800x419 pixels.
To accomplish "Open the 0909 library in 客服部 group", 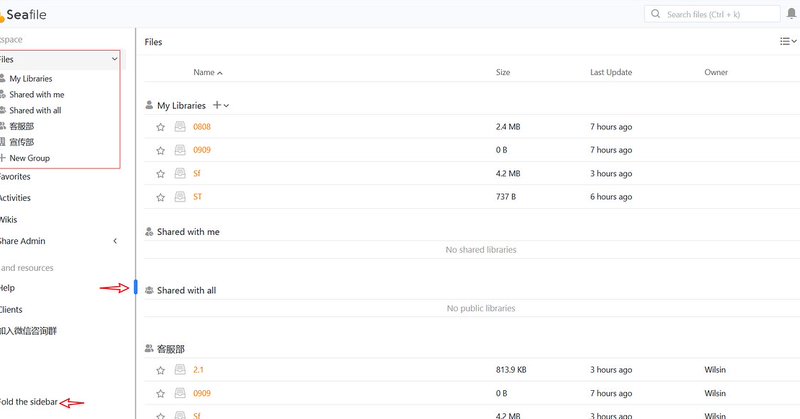I will click(x=202, y=393).
